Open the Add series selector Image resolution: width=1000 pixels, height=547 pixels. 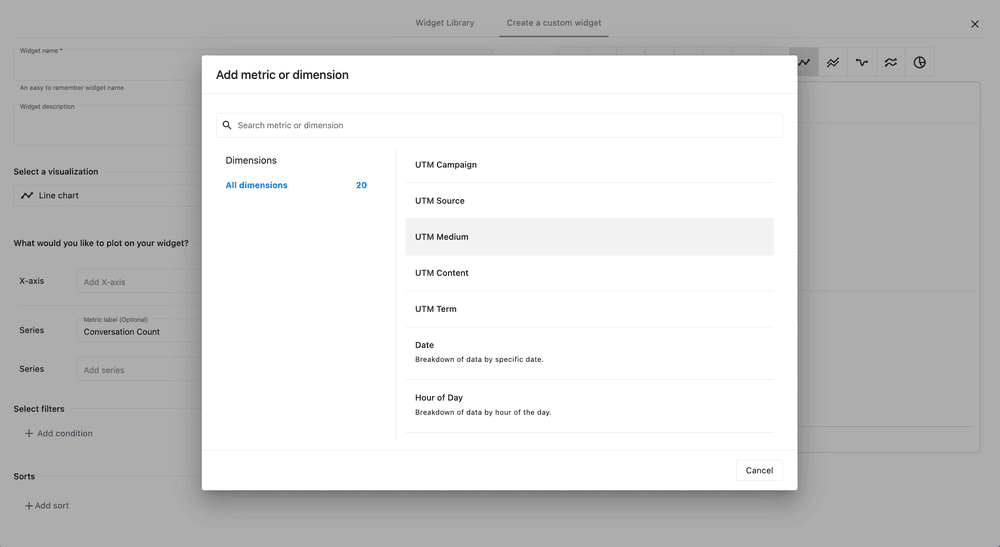(x=140, y=370)
